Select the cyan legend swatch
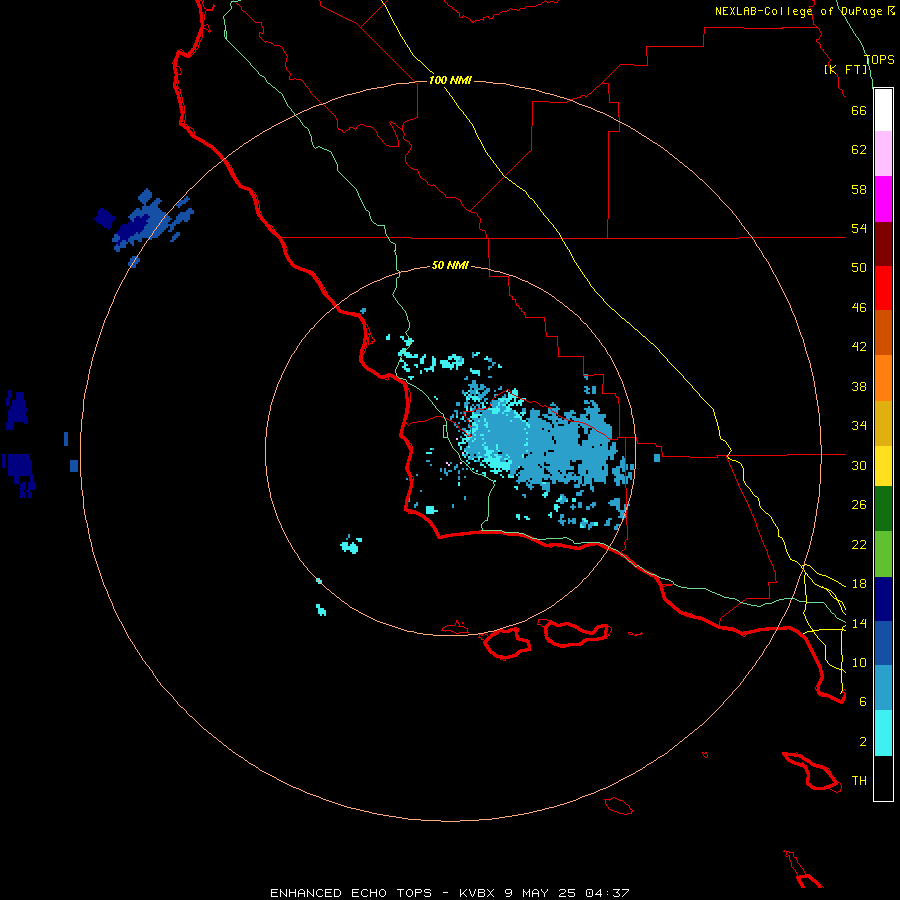 [x=883, y=733]
